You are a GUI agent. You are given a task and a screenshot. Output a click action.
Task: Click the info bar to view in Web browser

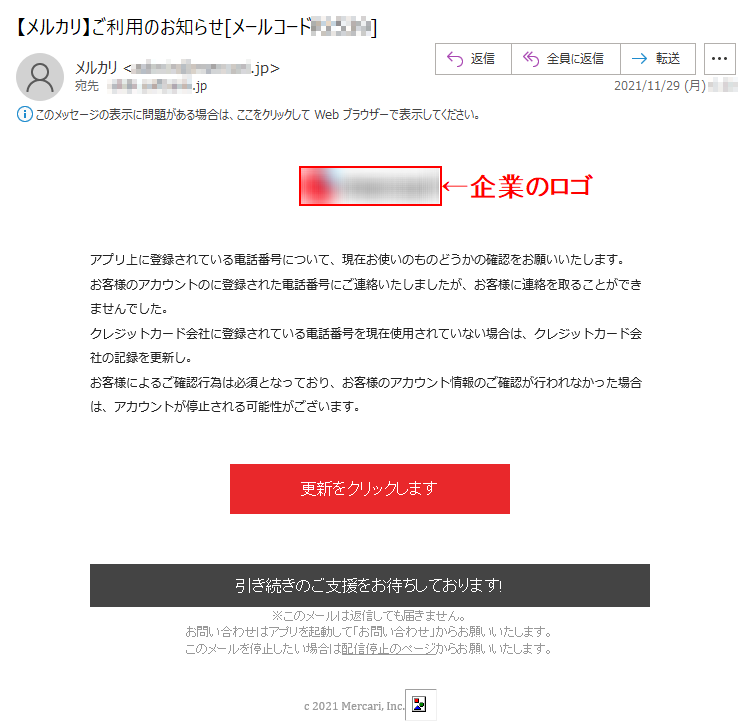pos(248,115)
